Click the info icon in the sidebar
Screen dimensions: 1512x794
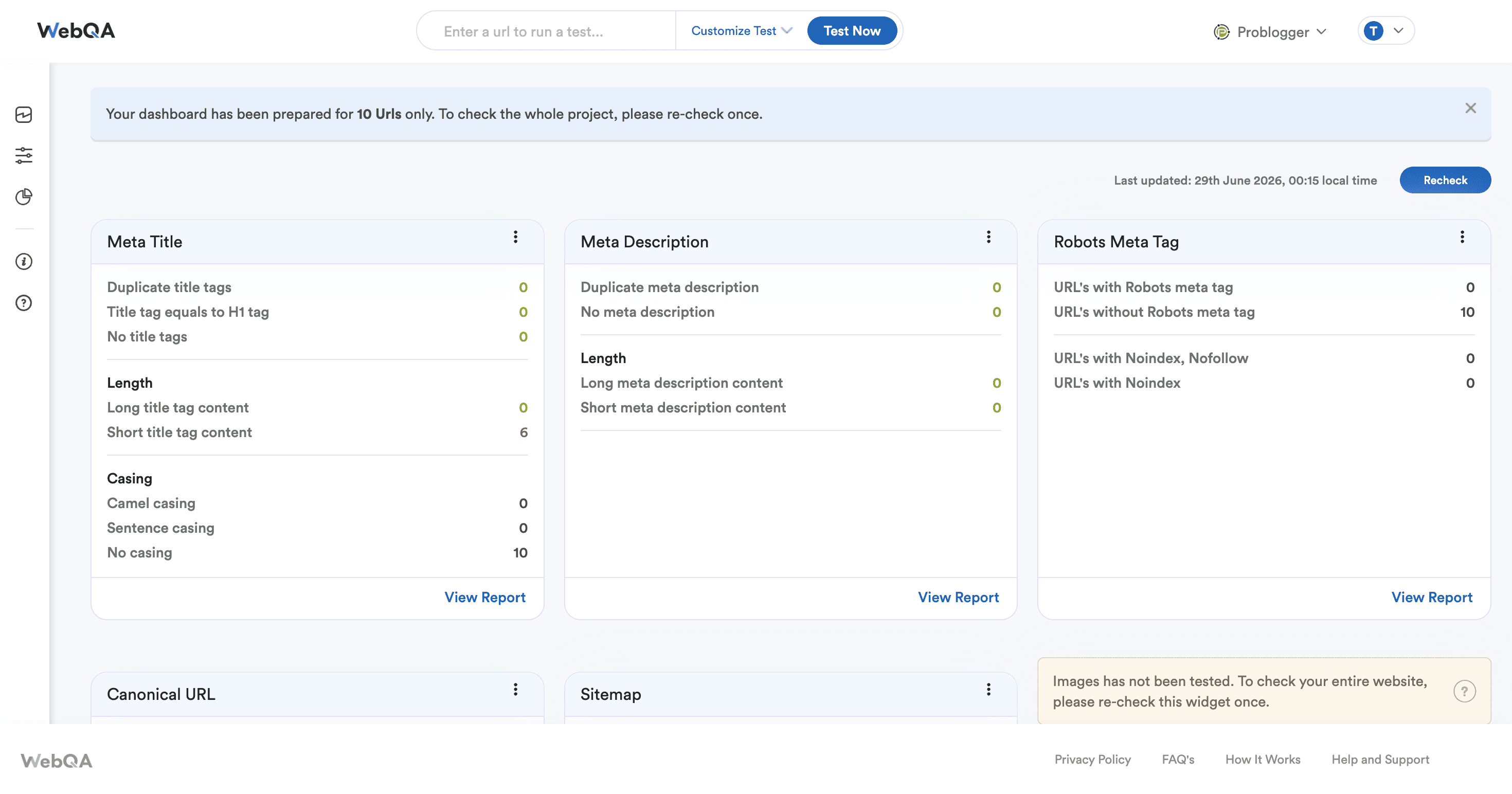tap(24, 261)
